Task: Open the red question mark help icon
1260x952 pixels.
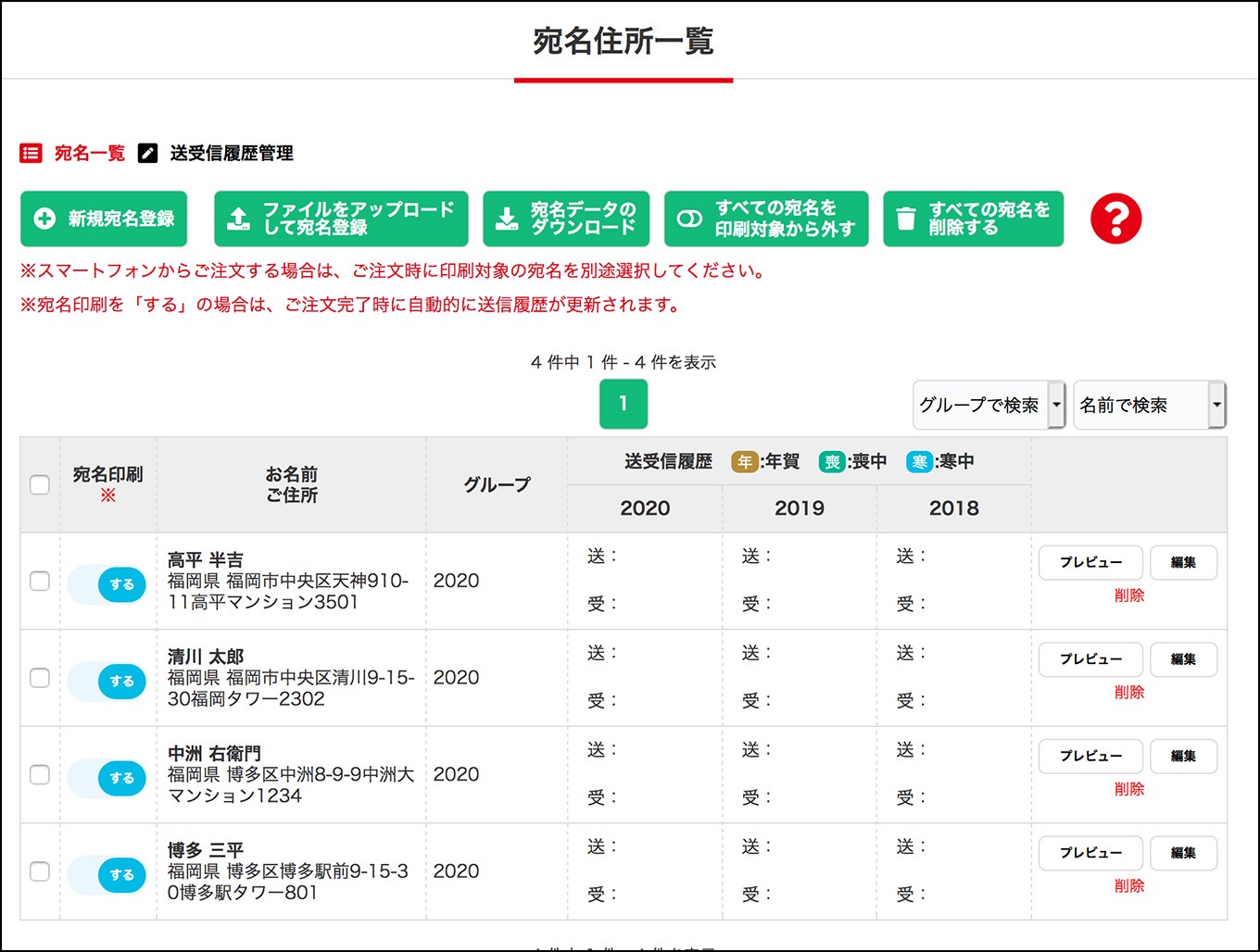Action: (x=1115, y=219)
